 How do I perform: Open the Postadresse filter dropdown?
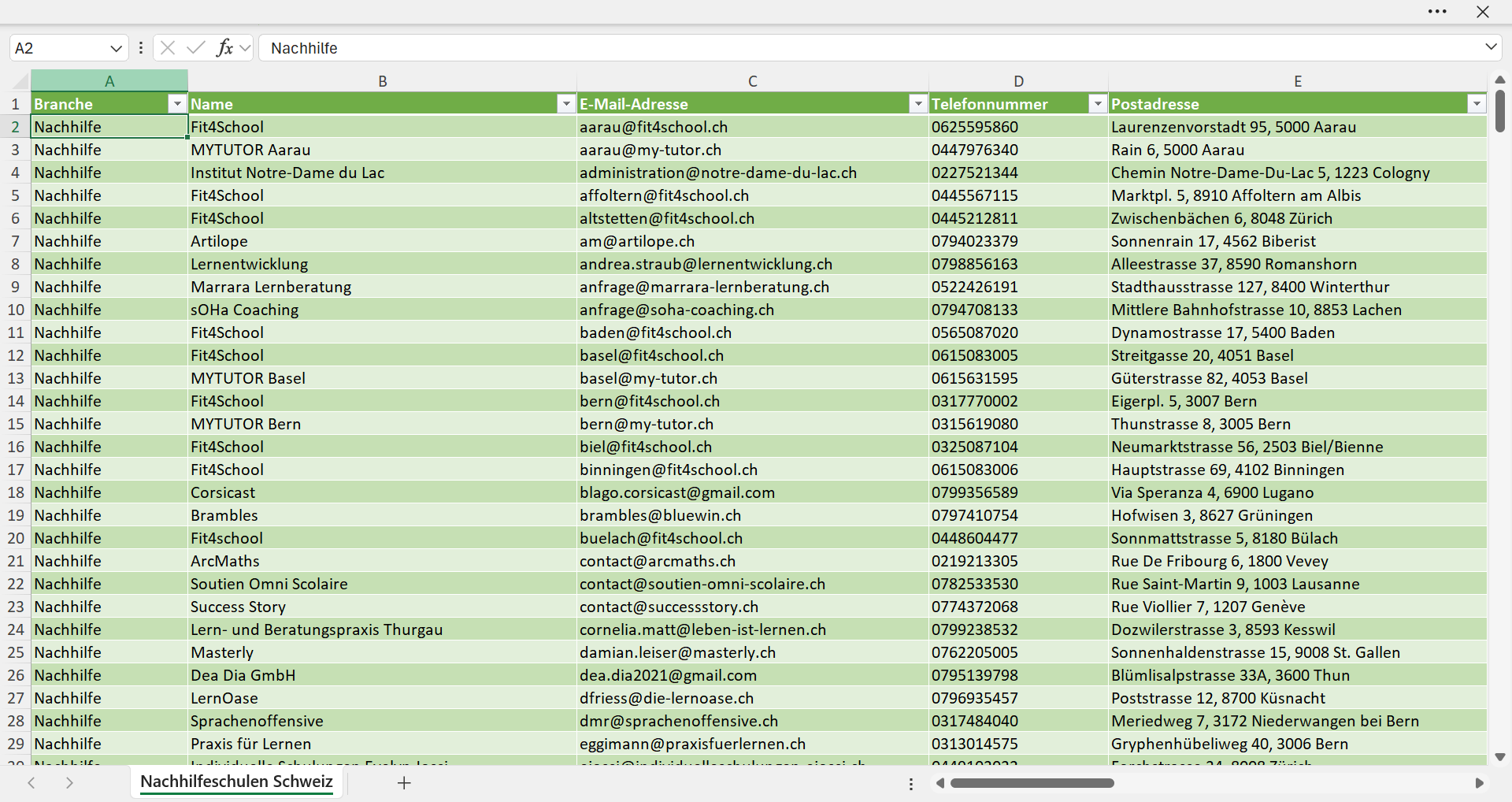1477,104
